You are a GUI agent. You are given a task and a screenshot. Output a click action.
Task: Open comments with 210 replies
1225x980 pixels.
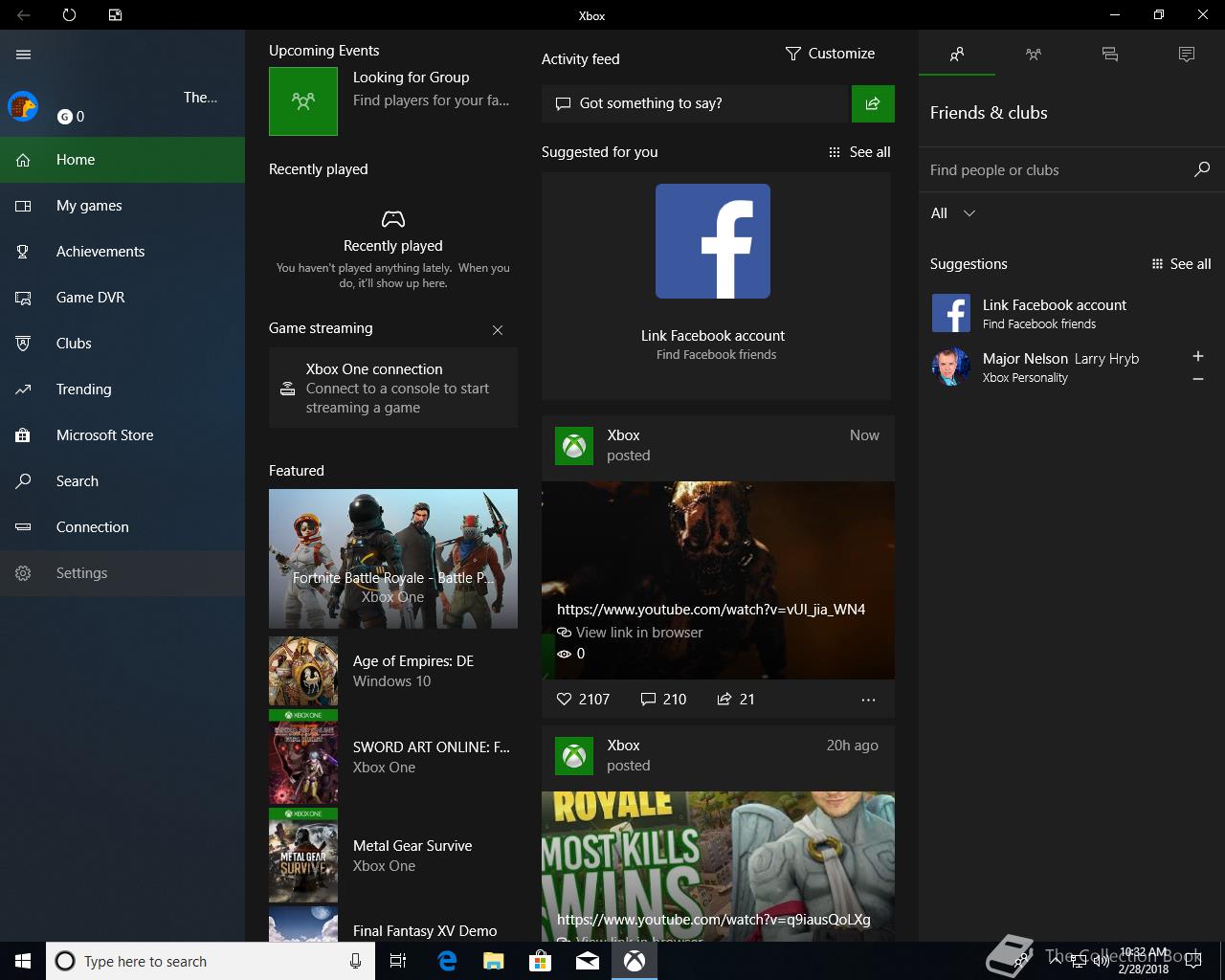tap(663, 700)
